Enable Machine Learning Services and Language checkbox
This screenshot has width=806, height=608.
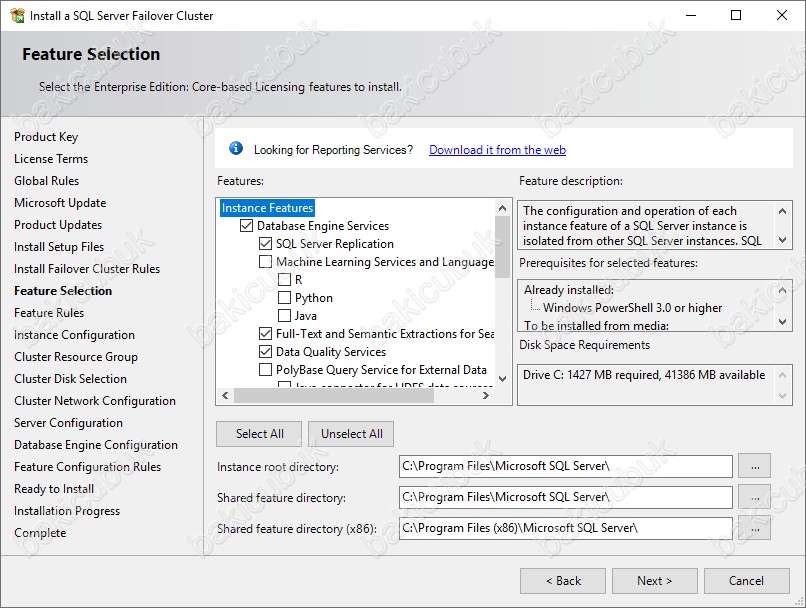tap(265, 262)
